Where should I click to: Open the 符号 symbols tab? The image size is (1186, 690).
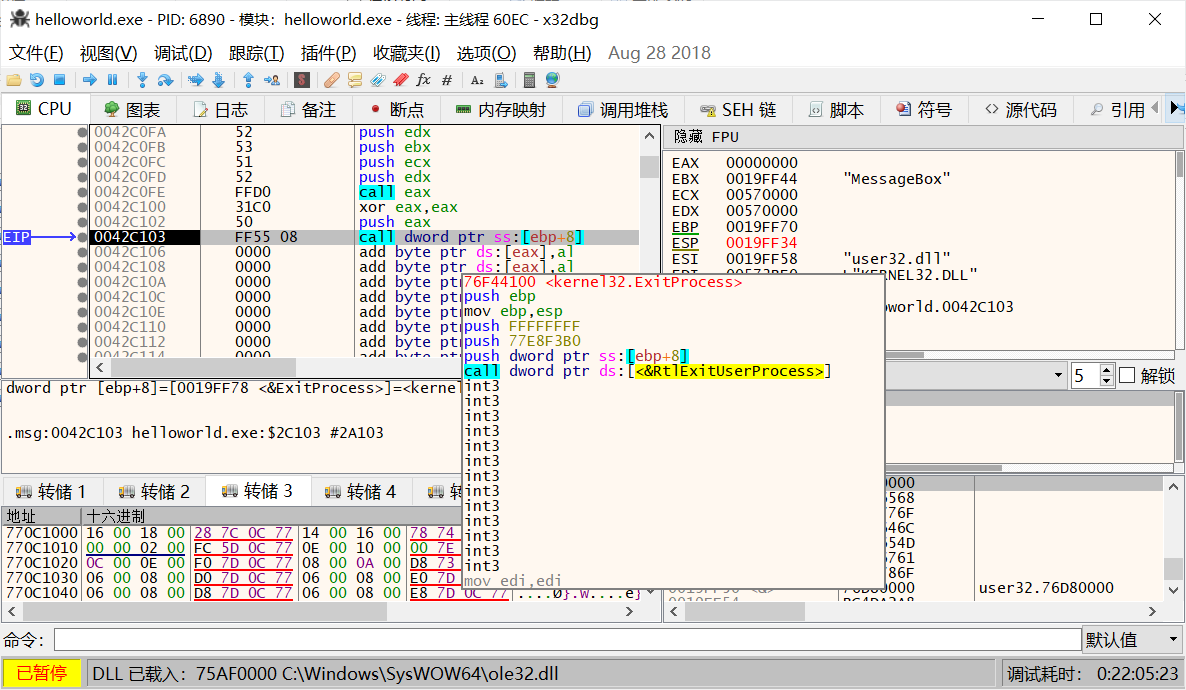coord(924,110)
